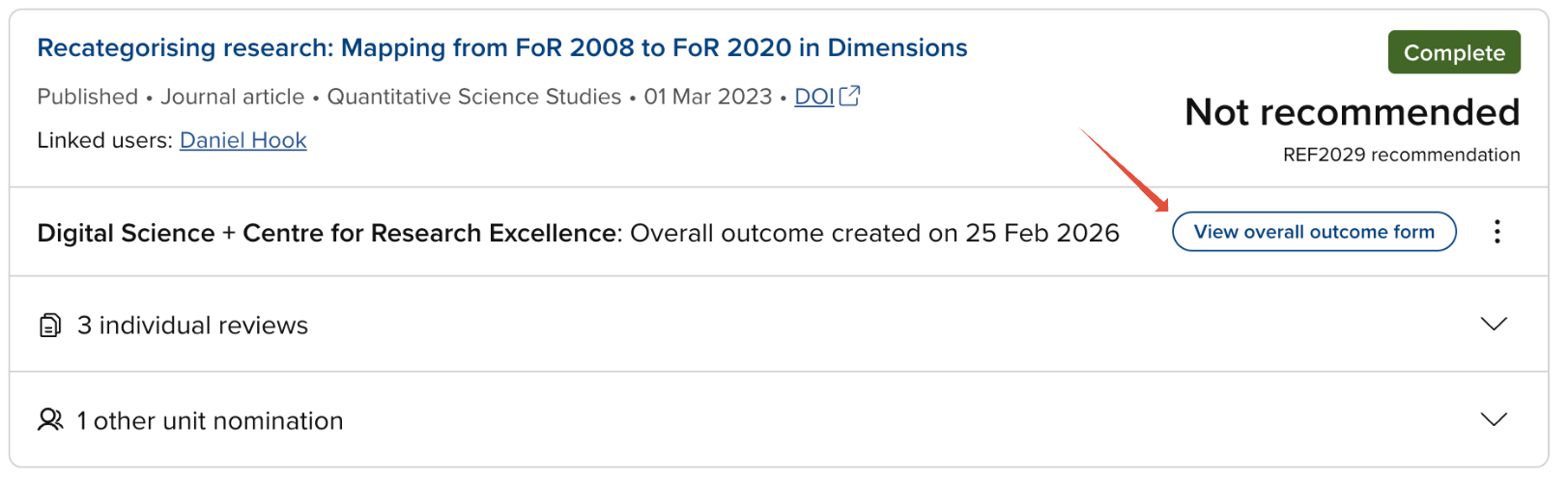Click the documents icon beside individual reviews

[50, 326]
